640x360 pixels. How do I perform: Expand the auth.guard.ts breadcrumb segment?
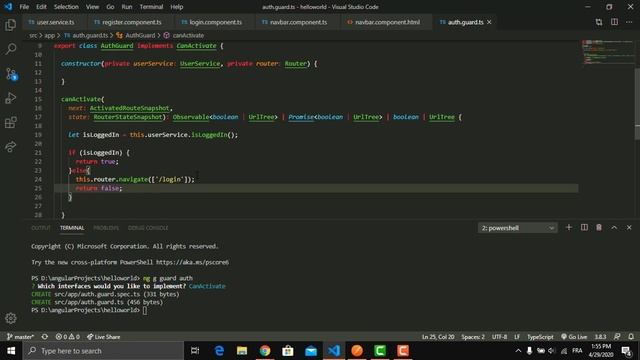click(86, 36)
